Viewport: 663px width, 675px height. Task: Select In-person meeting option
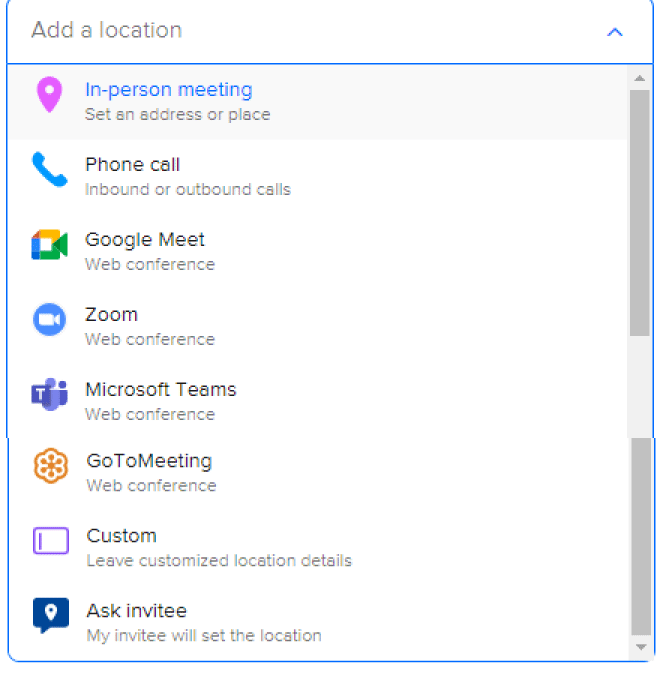pyautogui.click(x=168, y=100)
